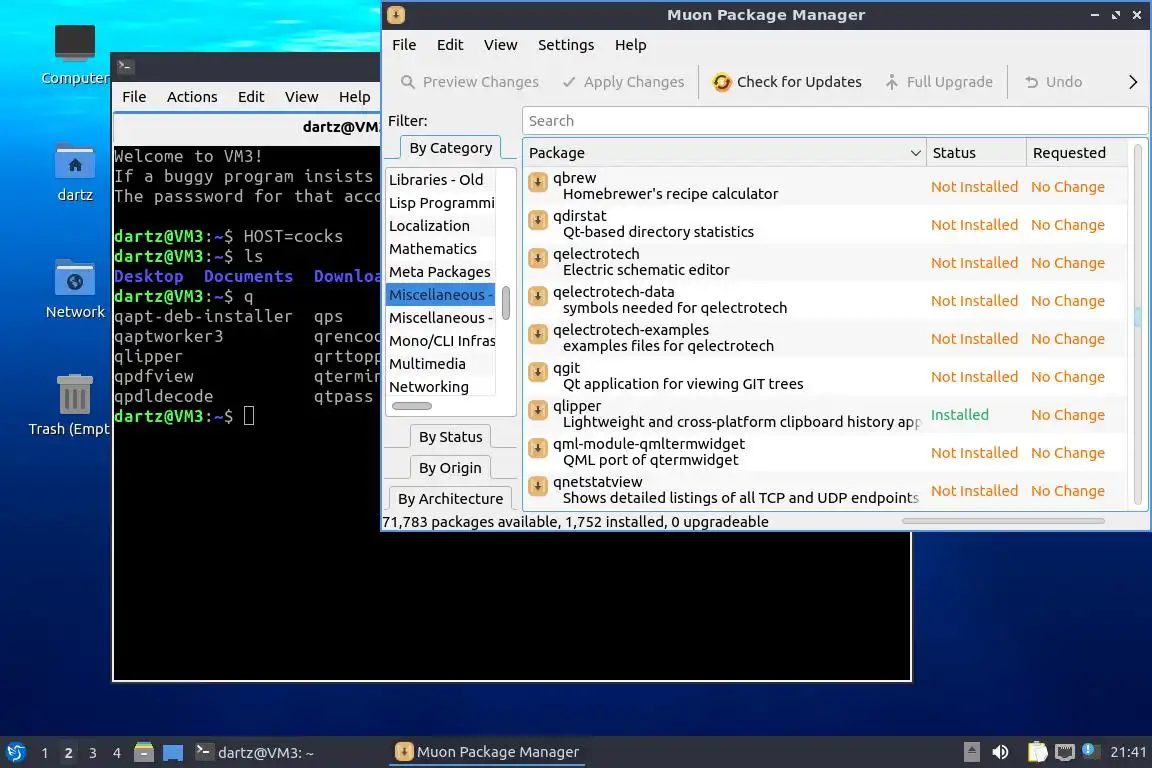
Task: Open the Computer desktop icon
Action: (75, 55)
